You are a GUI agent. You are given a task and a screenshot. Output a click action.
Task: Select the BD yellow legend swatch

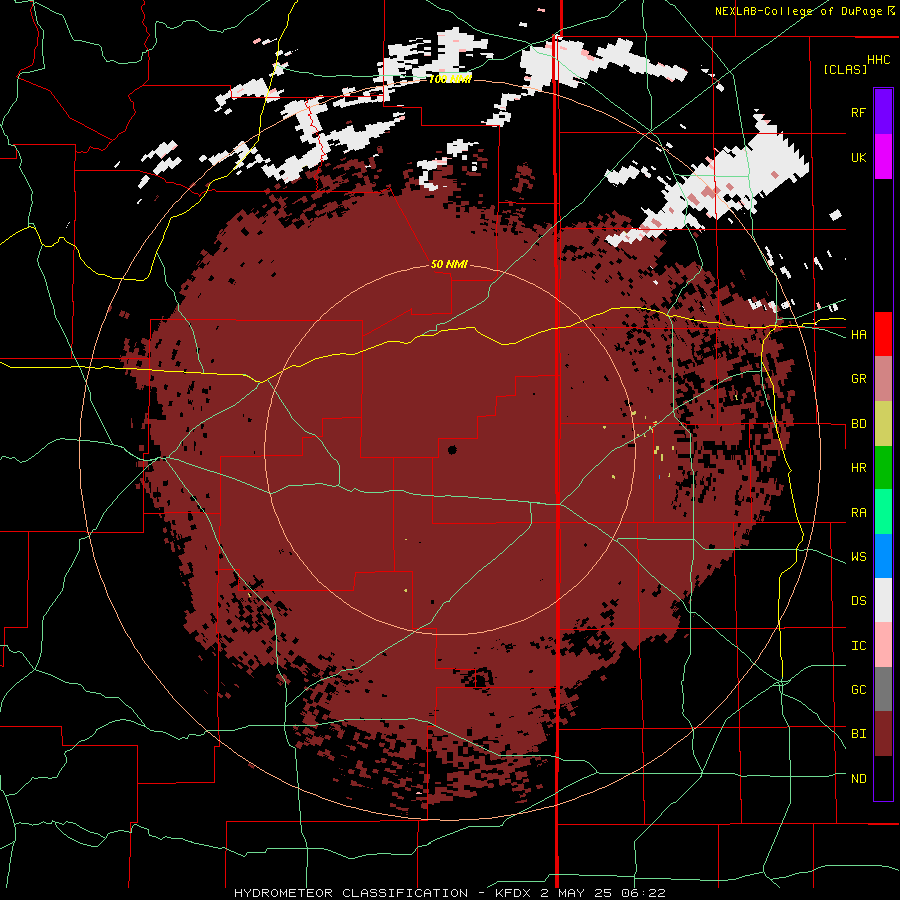(x=883, y=424)
